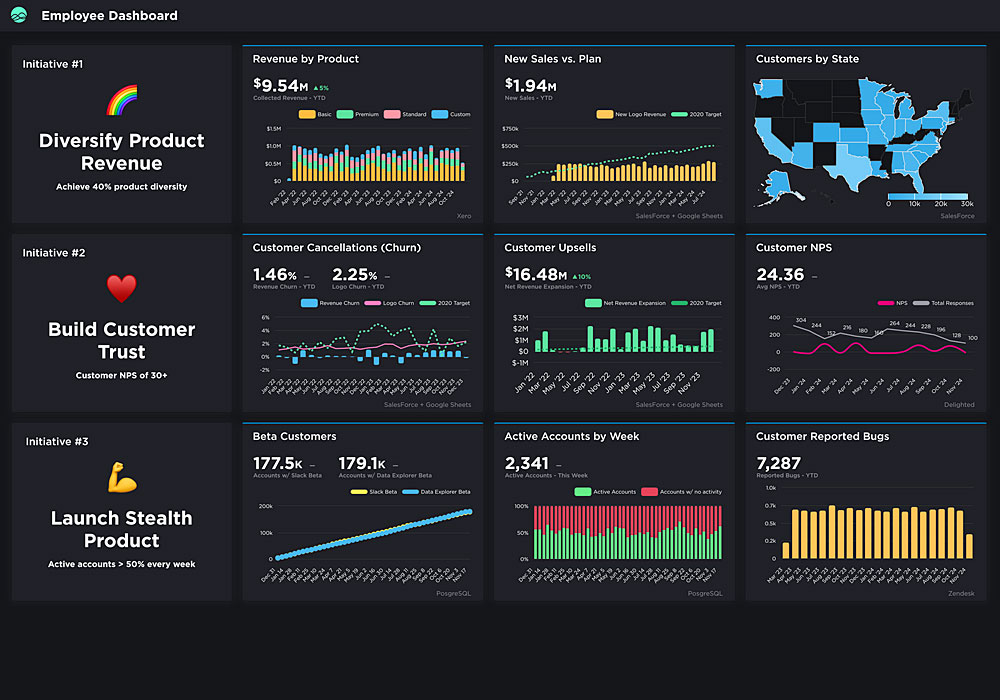Select the Launch Stealth Product initiative heading
The width and height of the screenshot is (1000, 700).
[121, 529]
